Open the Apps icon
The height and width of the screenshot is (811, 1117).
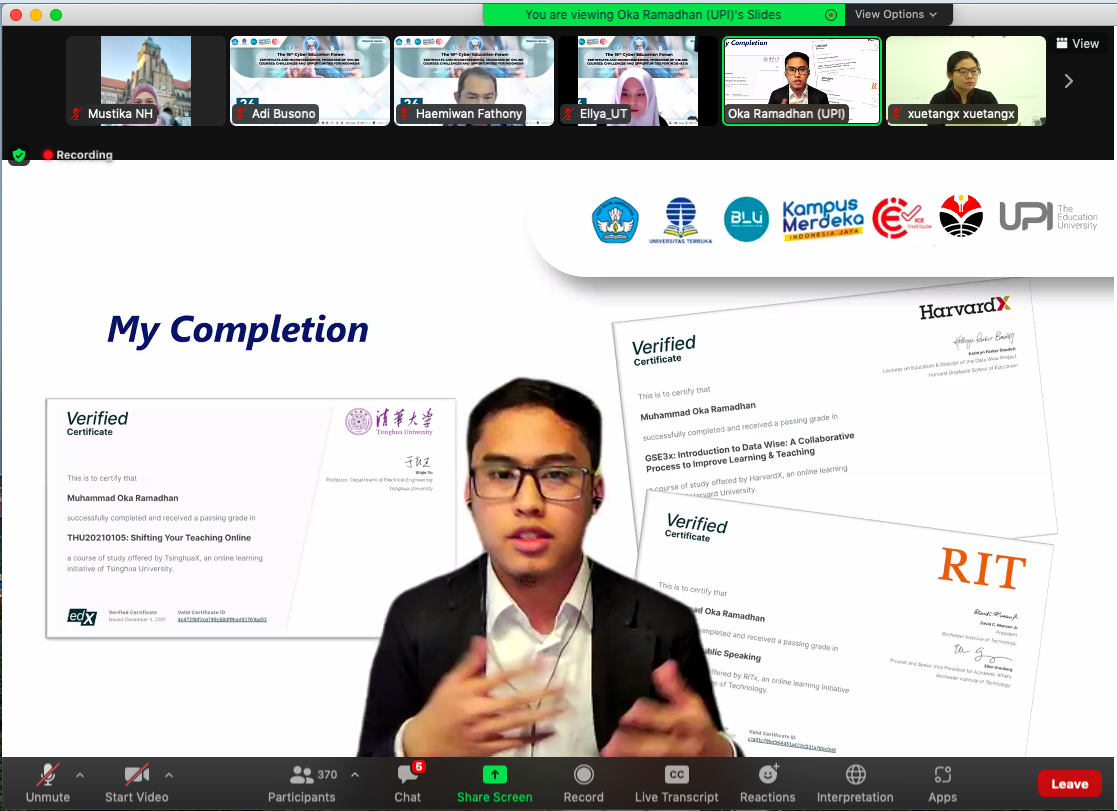(942, 774)
